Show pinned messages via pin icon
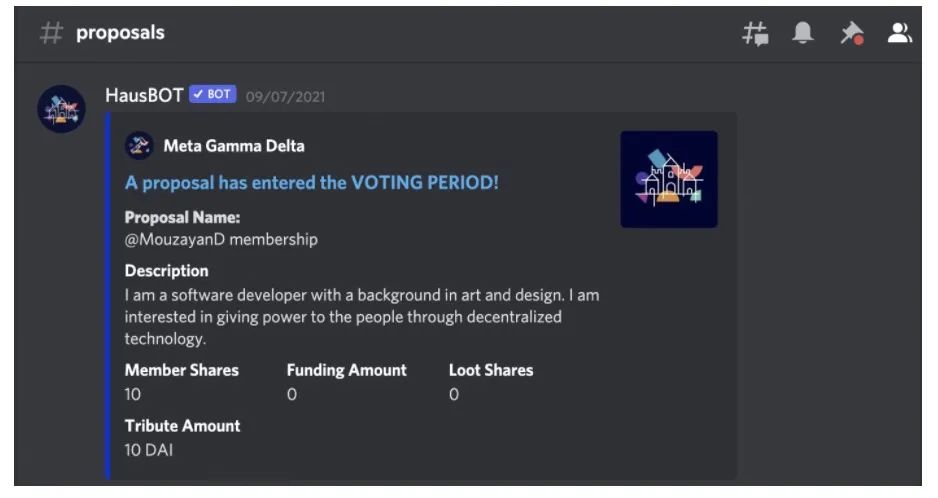 point(851,34)
